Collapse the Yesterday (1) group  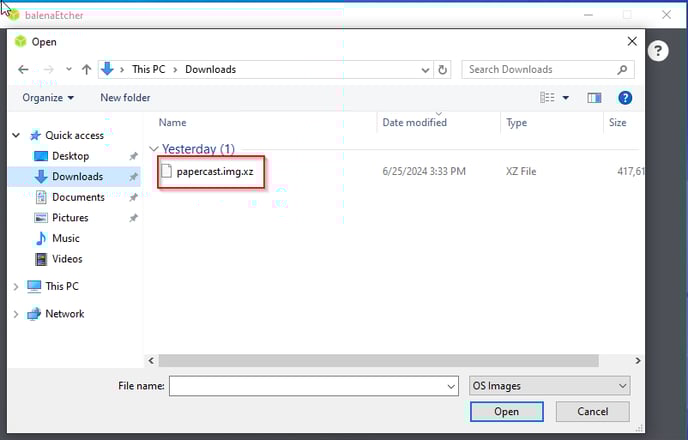pyautogui.click(x=153, y=149)
